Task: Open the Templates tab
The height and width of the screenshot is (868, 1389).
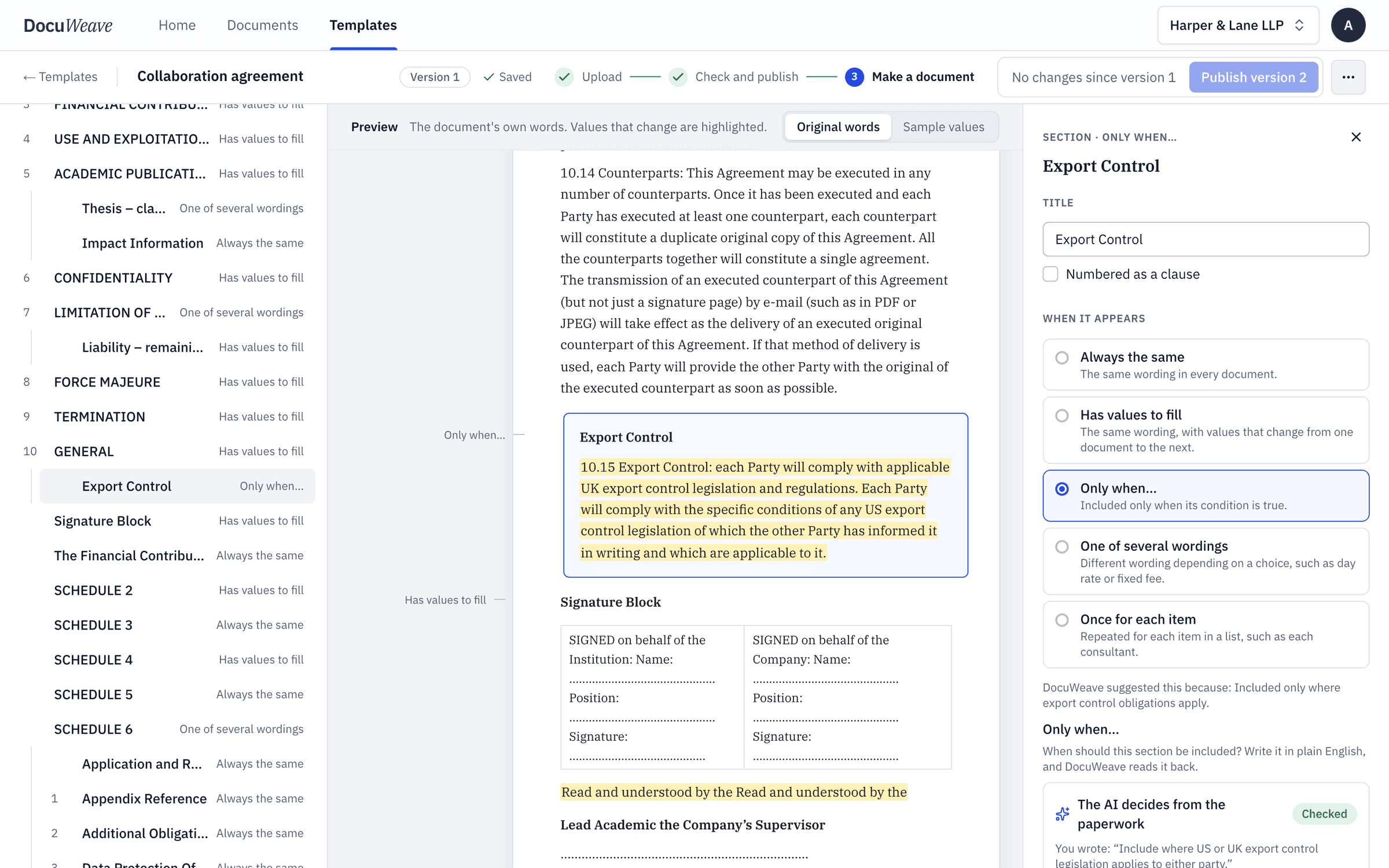Action: point(363,25)
